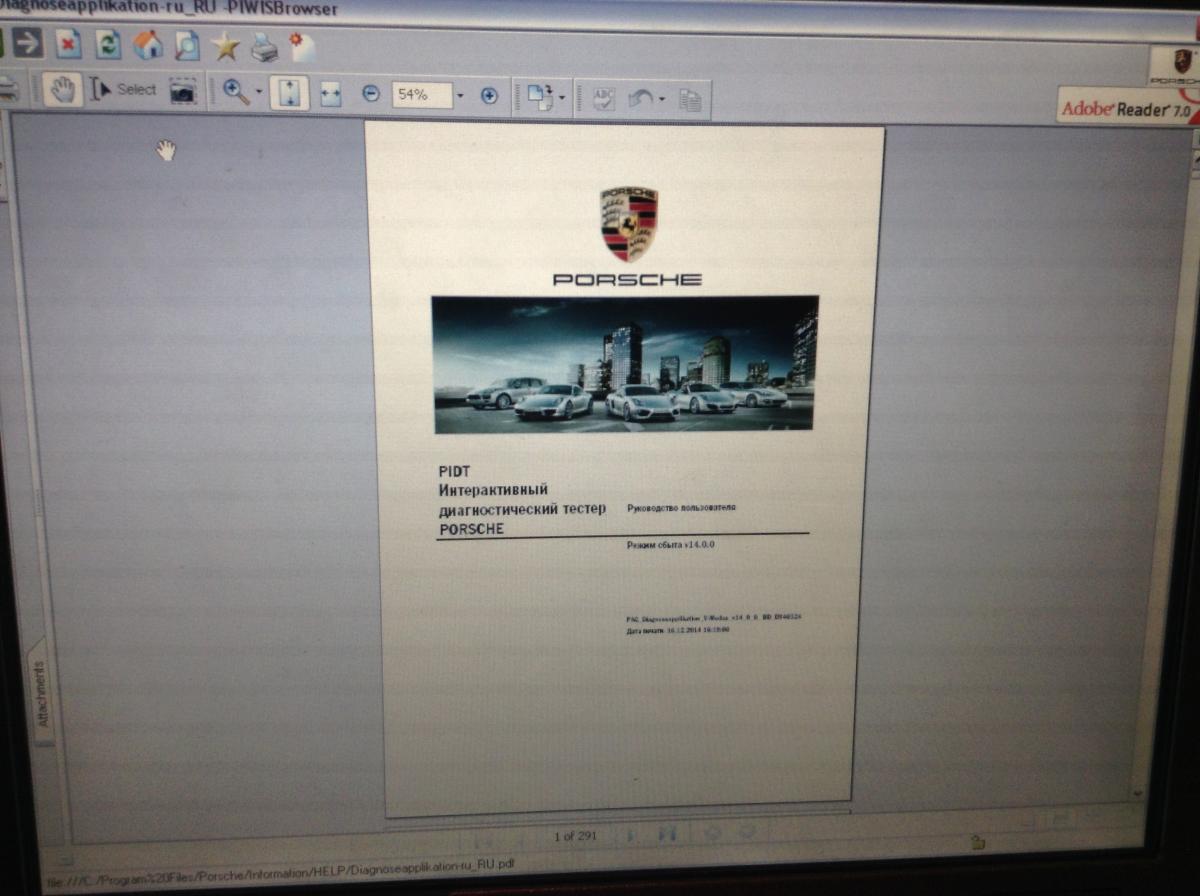Expand the rotate pages dropdown arrow
This screenshot has height=896, width=1200.
tap(562, 98)
